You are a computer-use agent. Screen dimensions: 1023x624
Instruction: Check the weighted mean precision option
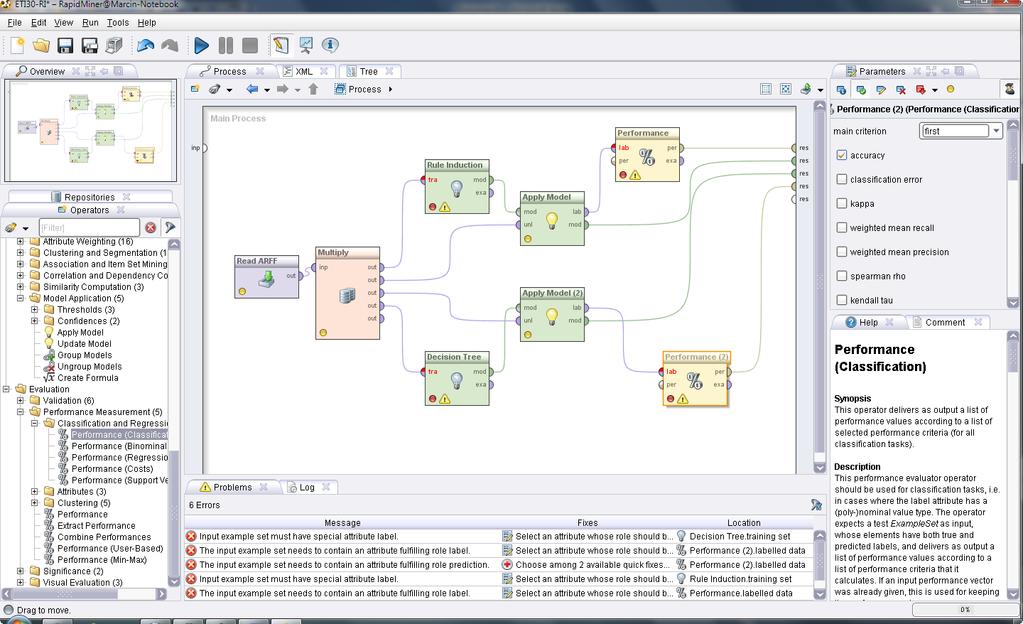point(842,251)
